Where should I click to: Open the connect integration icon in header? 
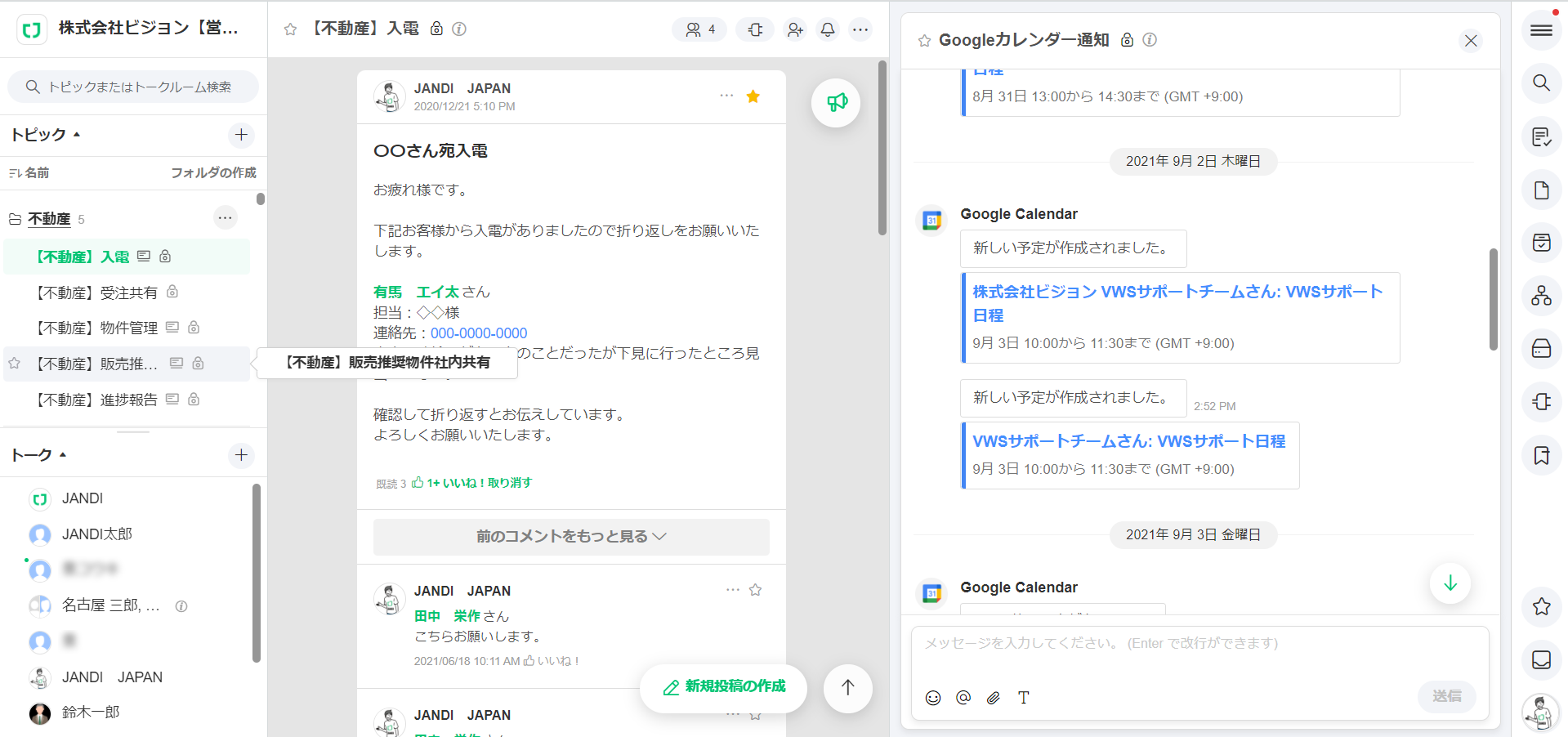tap(756, 29)
